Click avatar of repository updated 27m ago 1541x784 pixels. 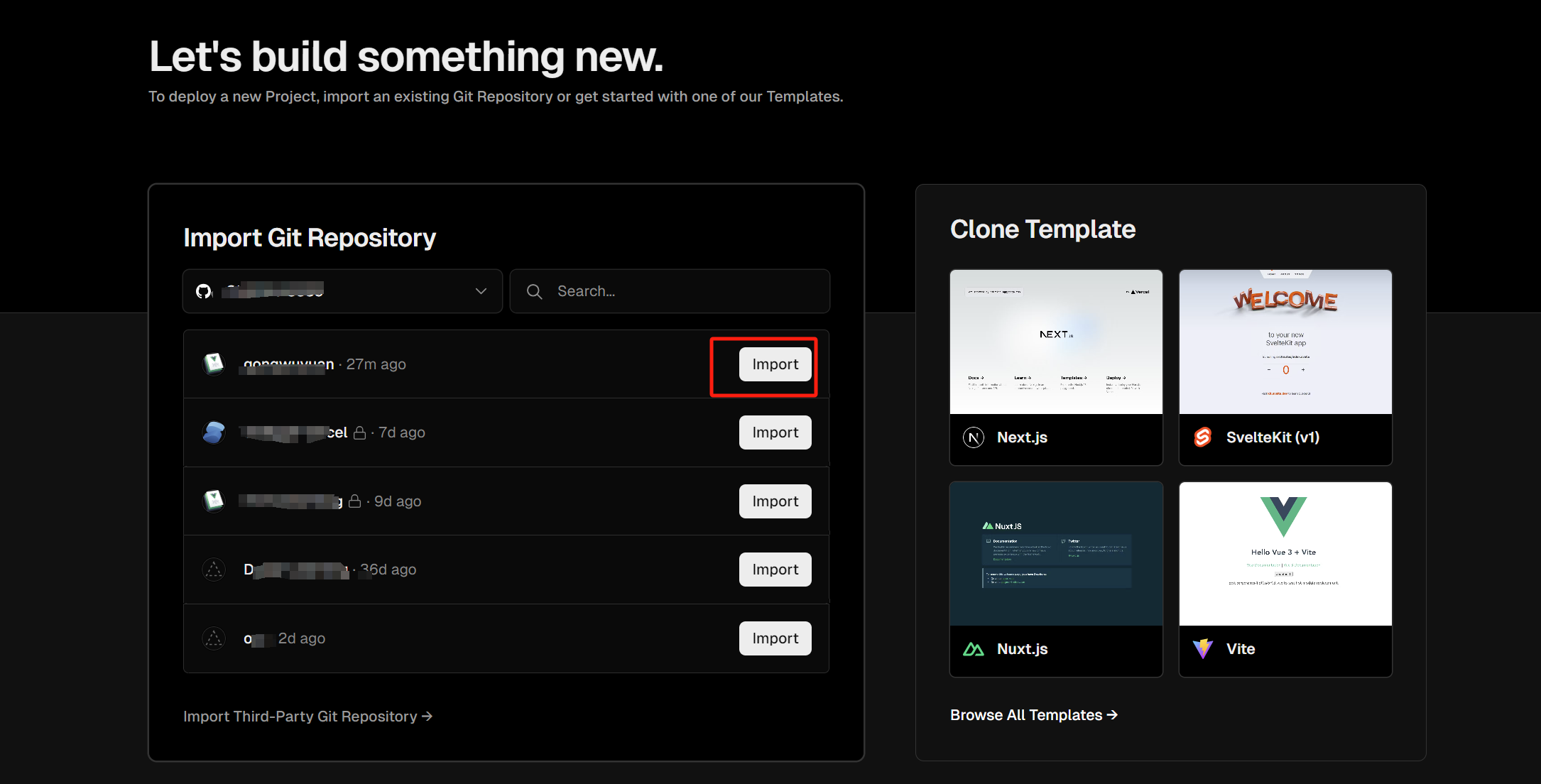(214, 364)
